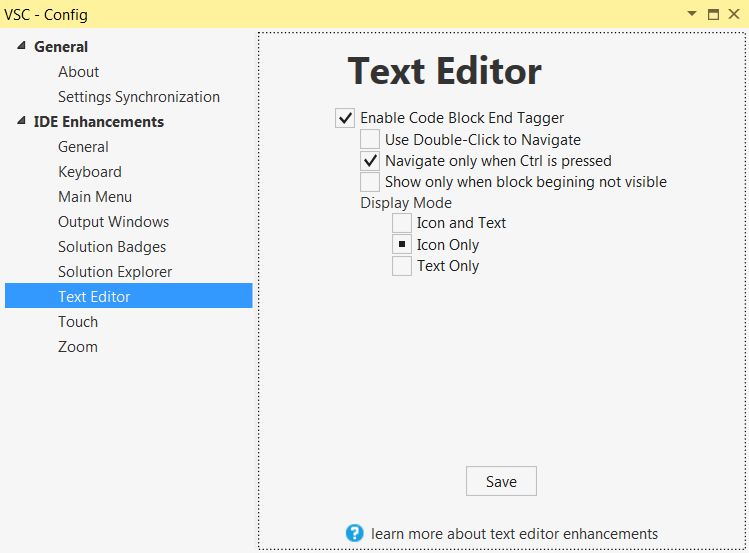This screenshot has height=553, width=749.
Task: Click the Text Editor page title
Action: 444,72
